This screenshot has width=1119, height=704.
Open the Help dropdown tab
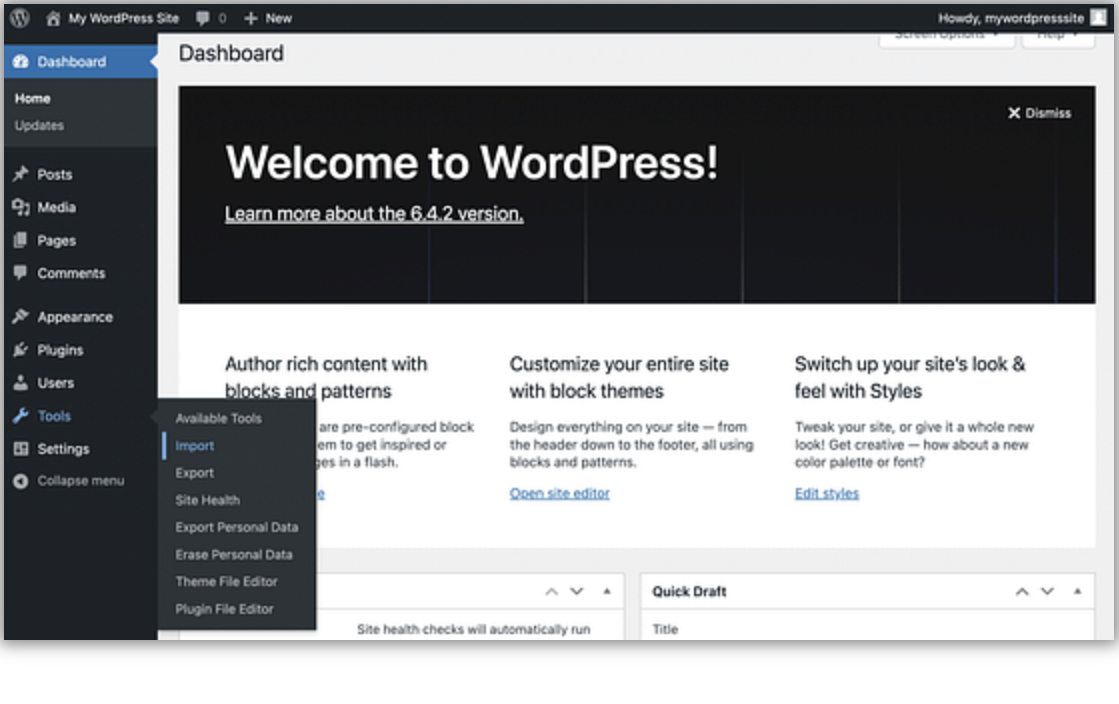pyautogui.click(x=1058, y=38)
